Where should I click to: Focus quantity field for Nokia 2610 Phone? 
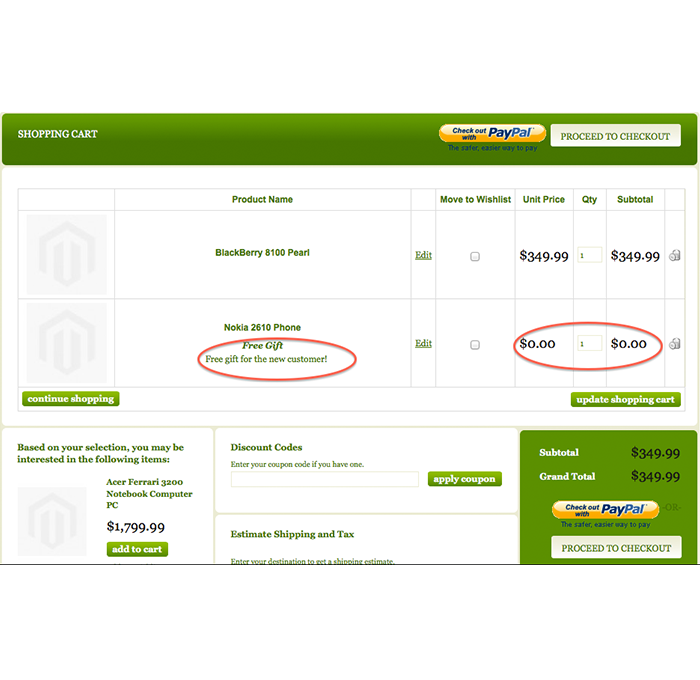tap(589, 343)
